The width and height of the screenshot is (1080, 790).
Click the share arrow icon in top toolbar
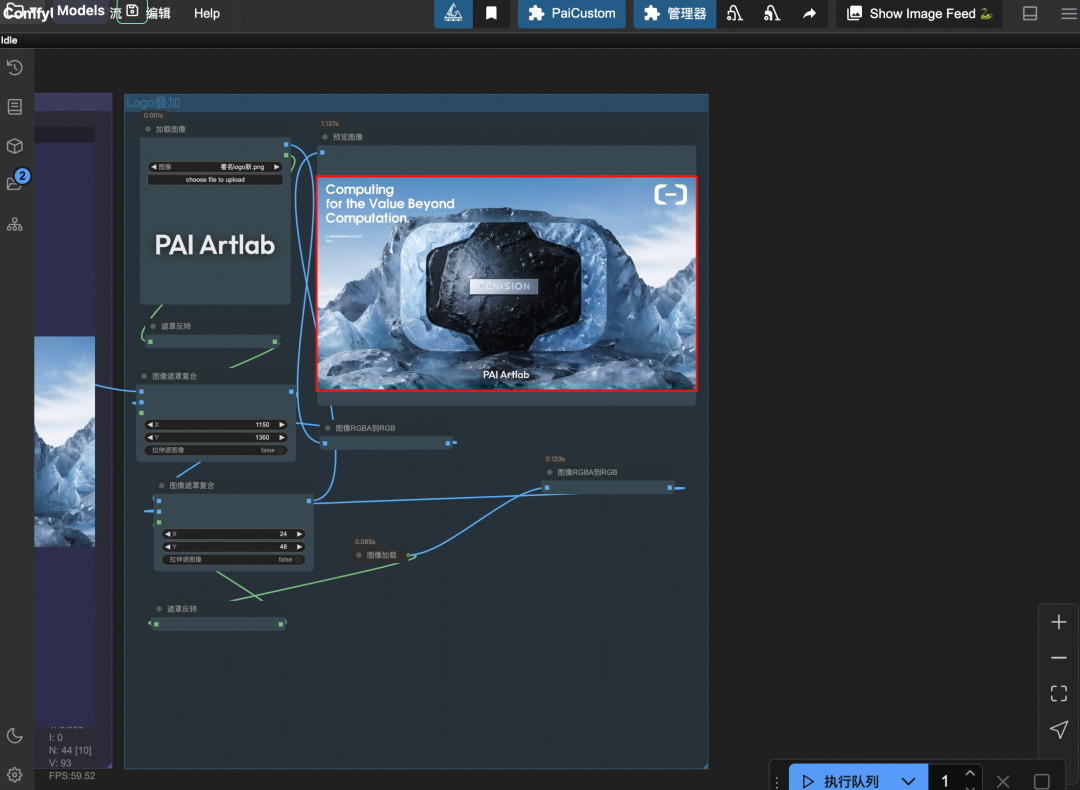tap(809, 13)
